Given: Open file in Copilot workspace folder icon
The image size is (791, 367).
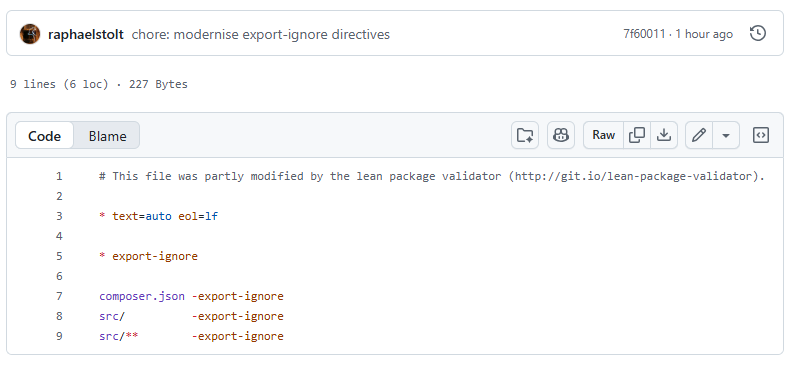Looking at the screenshot, I should pos(525,135).
